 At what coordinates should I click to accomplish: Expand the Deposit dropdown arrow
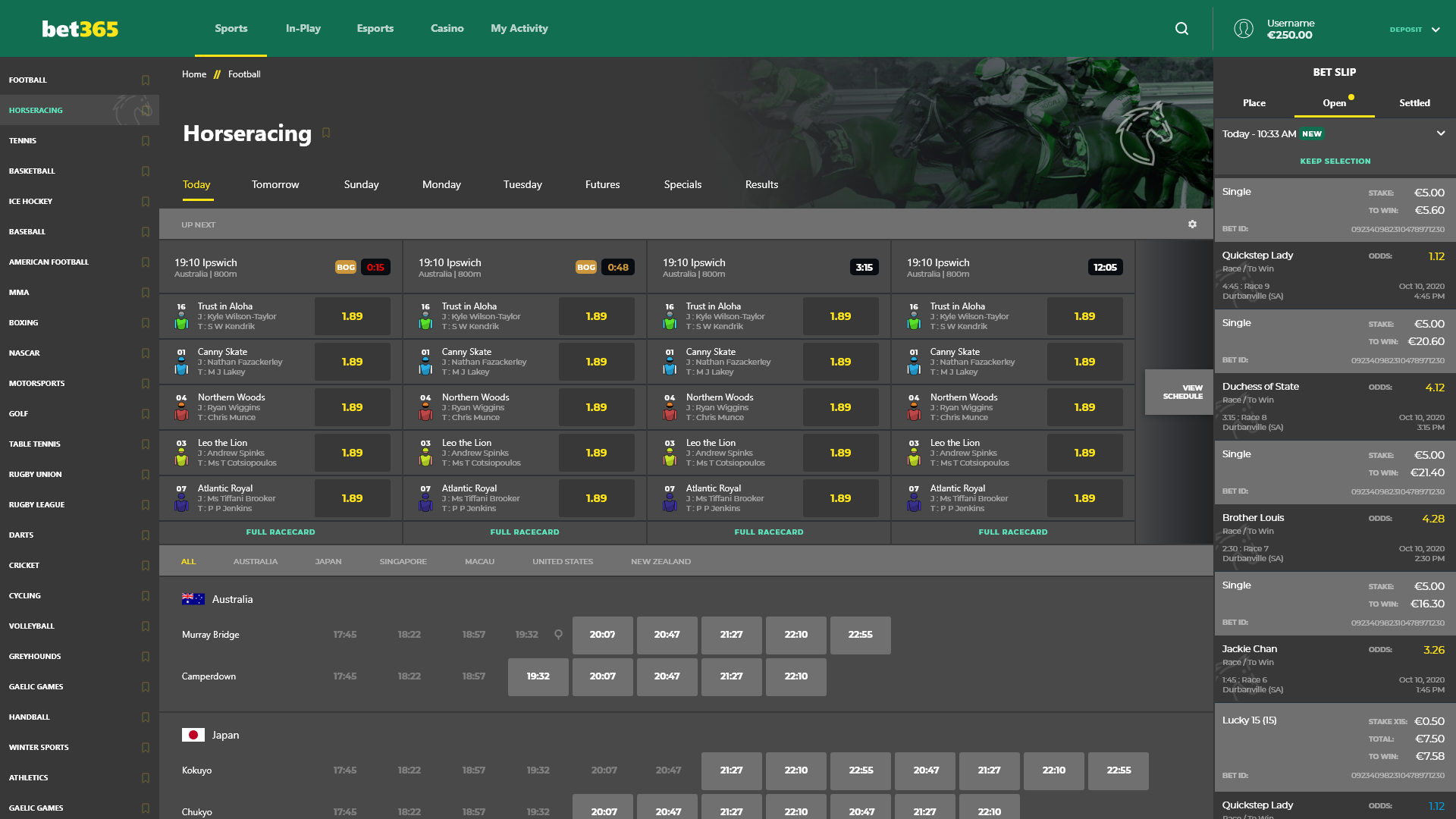1436,30
